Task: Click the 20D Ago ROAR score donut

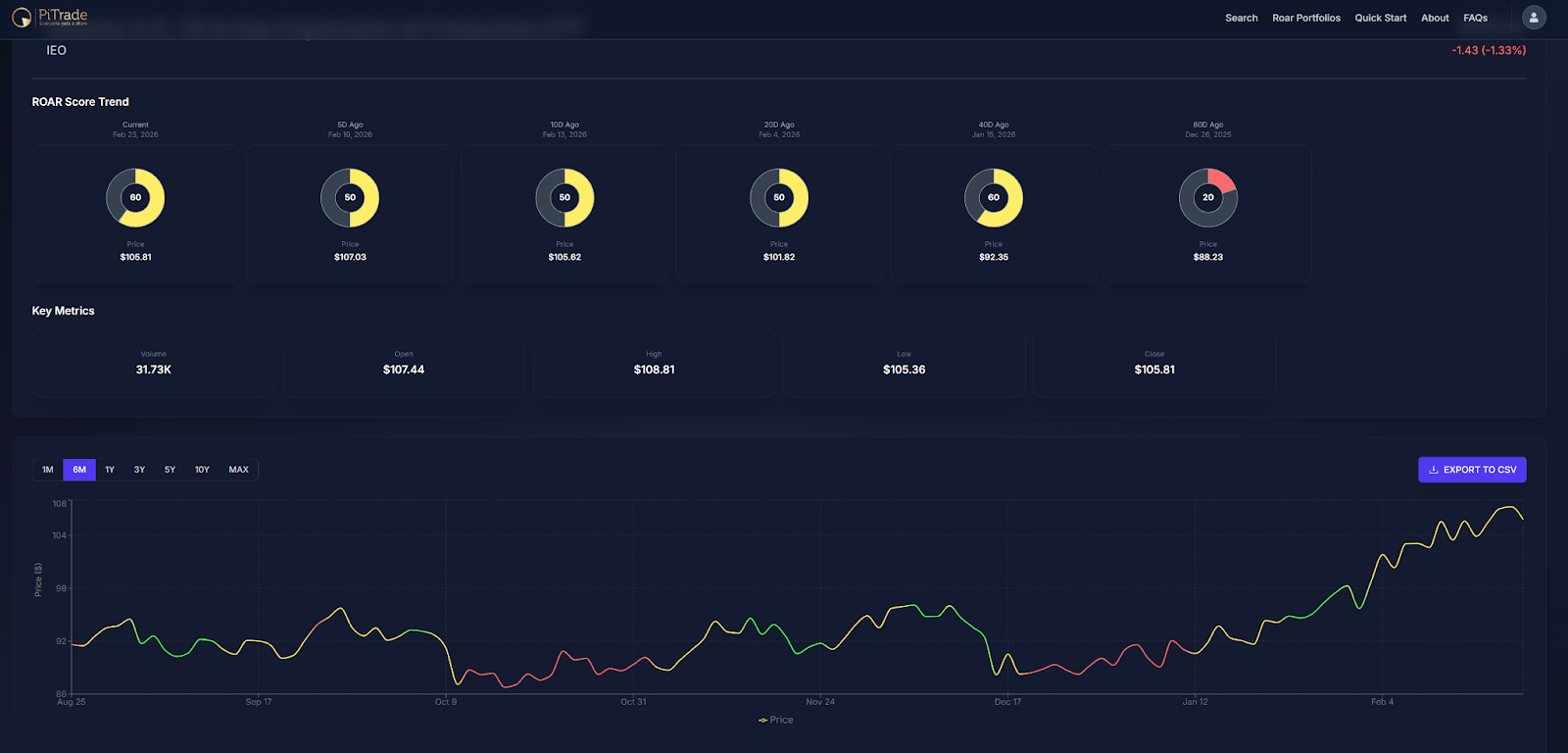Action: click(779, 198)
